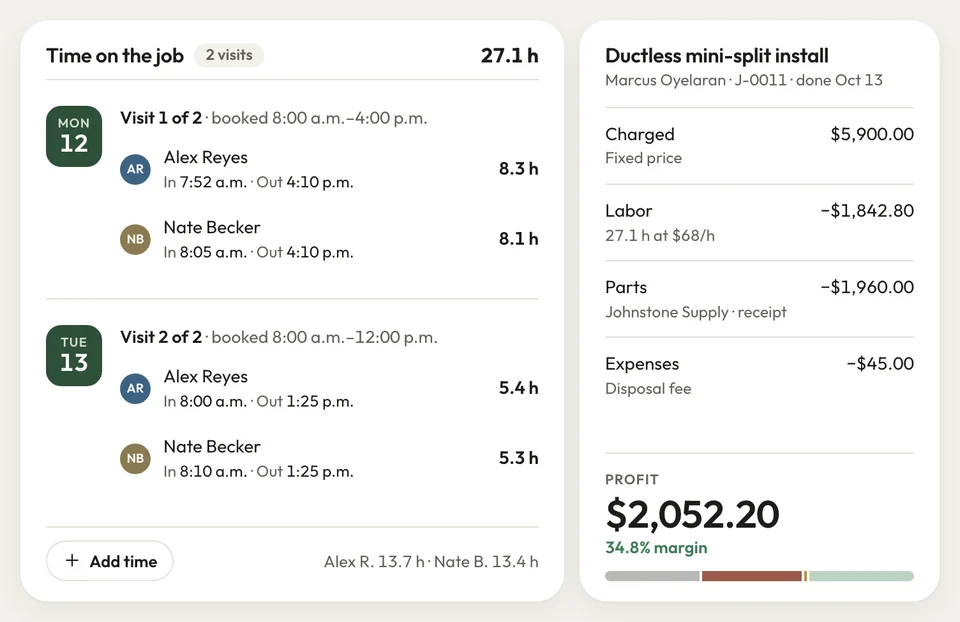Image resolution: width=960 pixels, height=622 pixels.
Task: Click the $2,052.20 profit figure
Action: click(x=692, y=514)
